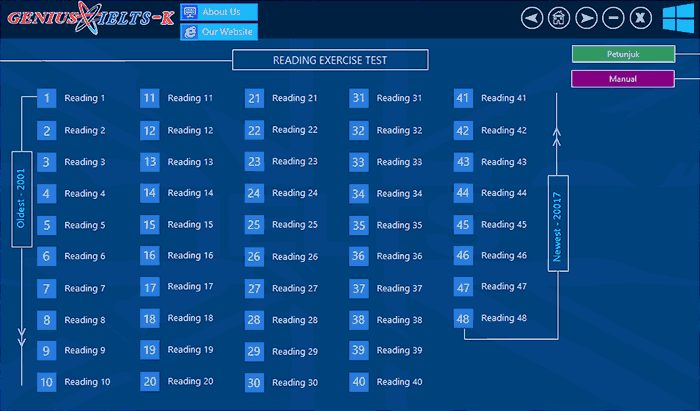Screen dimensions: 700x411
Task: Open Reading 41 exercise
Action: [x=503, y=98]
